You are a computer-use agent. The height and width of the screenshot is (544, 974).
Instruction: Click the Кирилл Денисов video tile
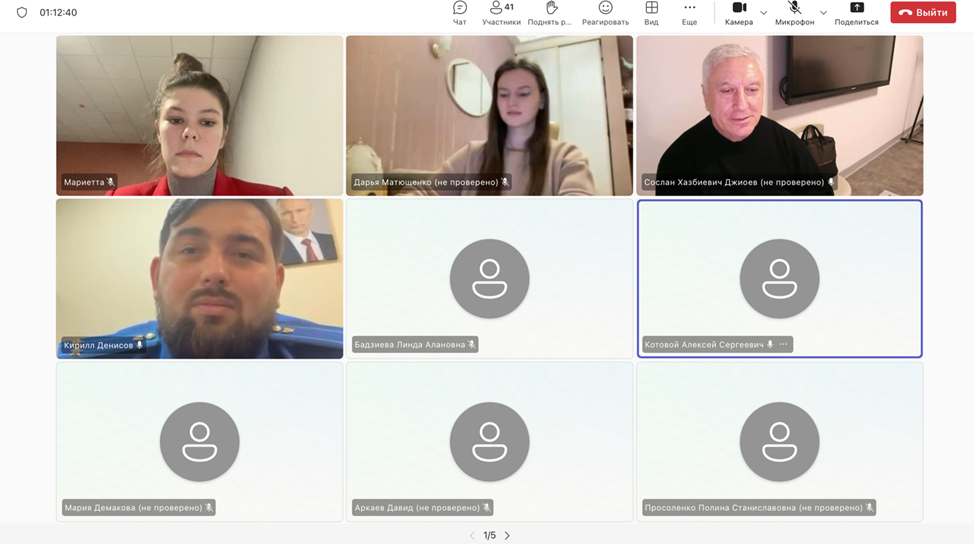click(x=199, y=278)
